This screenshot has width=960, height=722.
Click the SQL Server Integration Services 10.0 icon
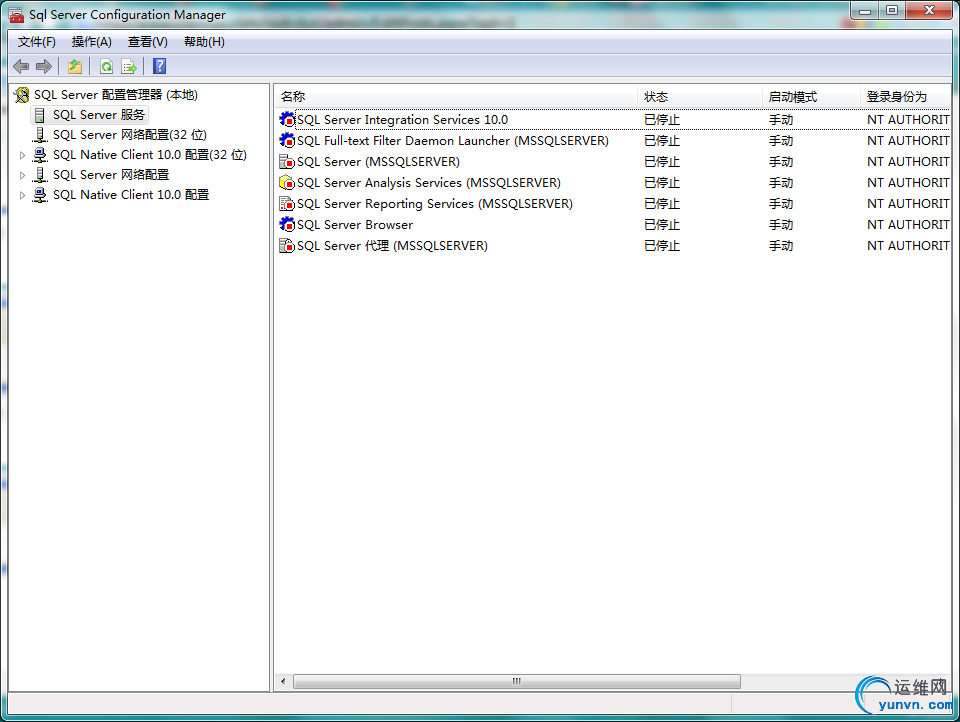(x=287, y=119)
